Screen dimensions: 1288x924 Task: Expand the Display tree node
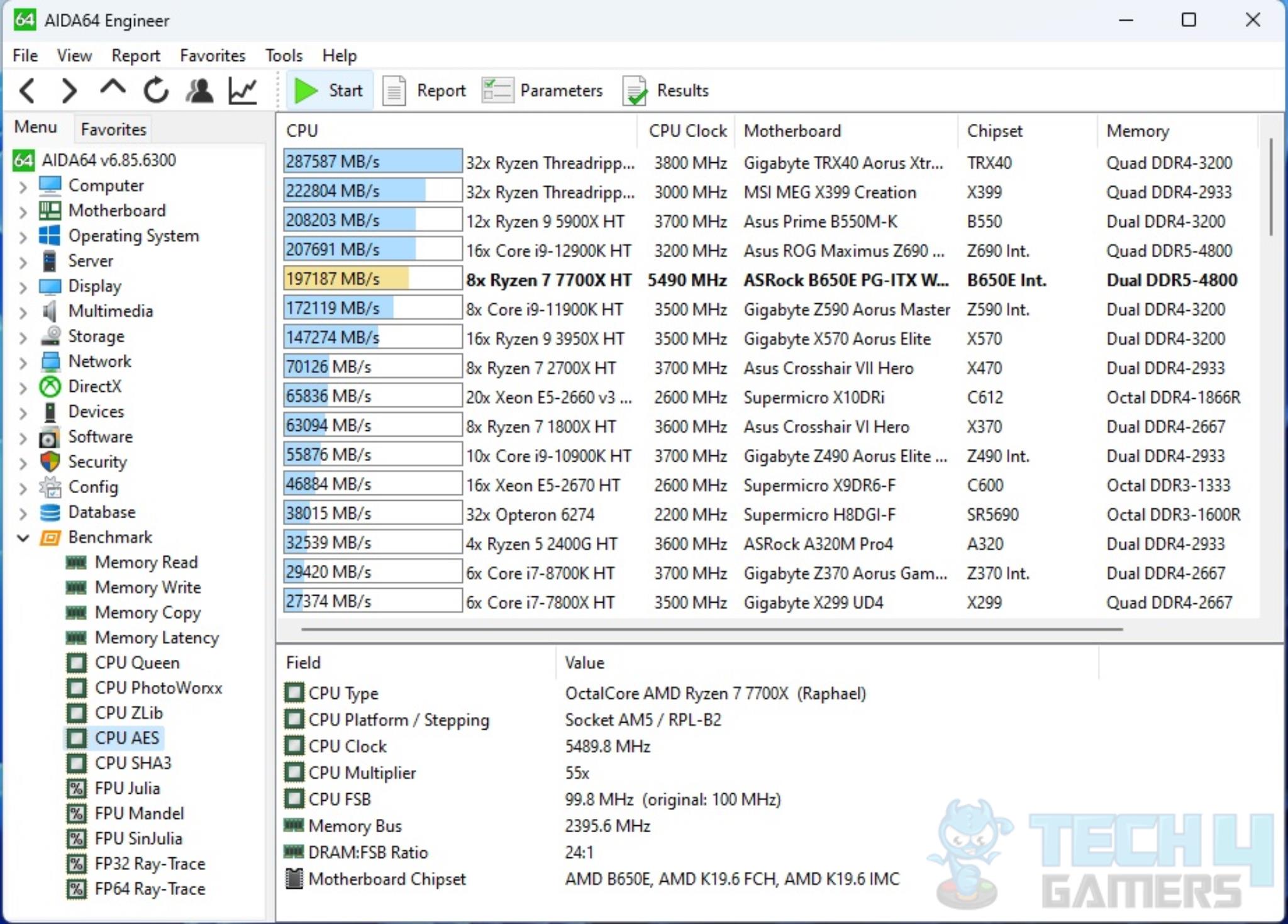click(x=23, y=287)
